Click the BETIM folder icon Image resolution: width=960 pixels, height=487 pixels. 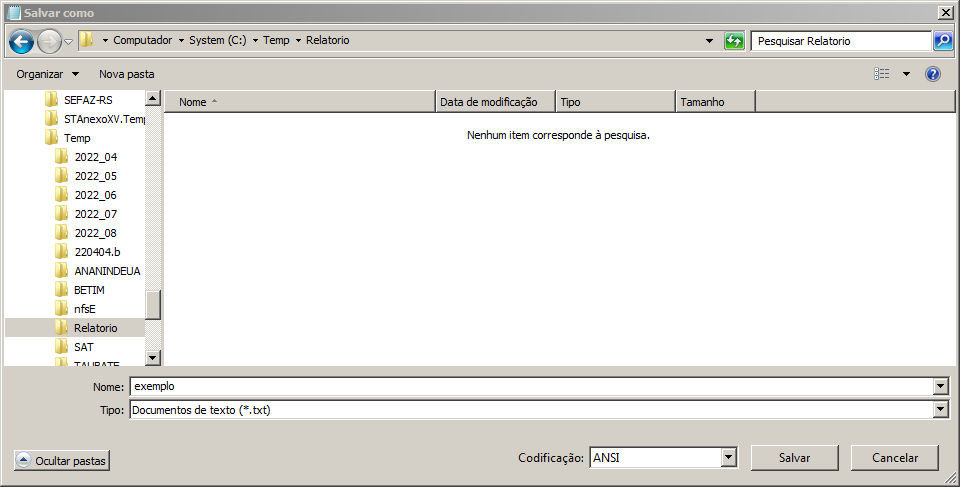[61, 289]
